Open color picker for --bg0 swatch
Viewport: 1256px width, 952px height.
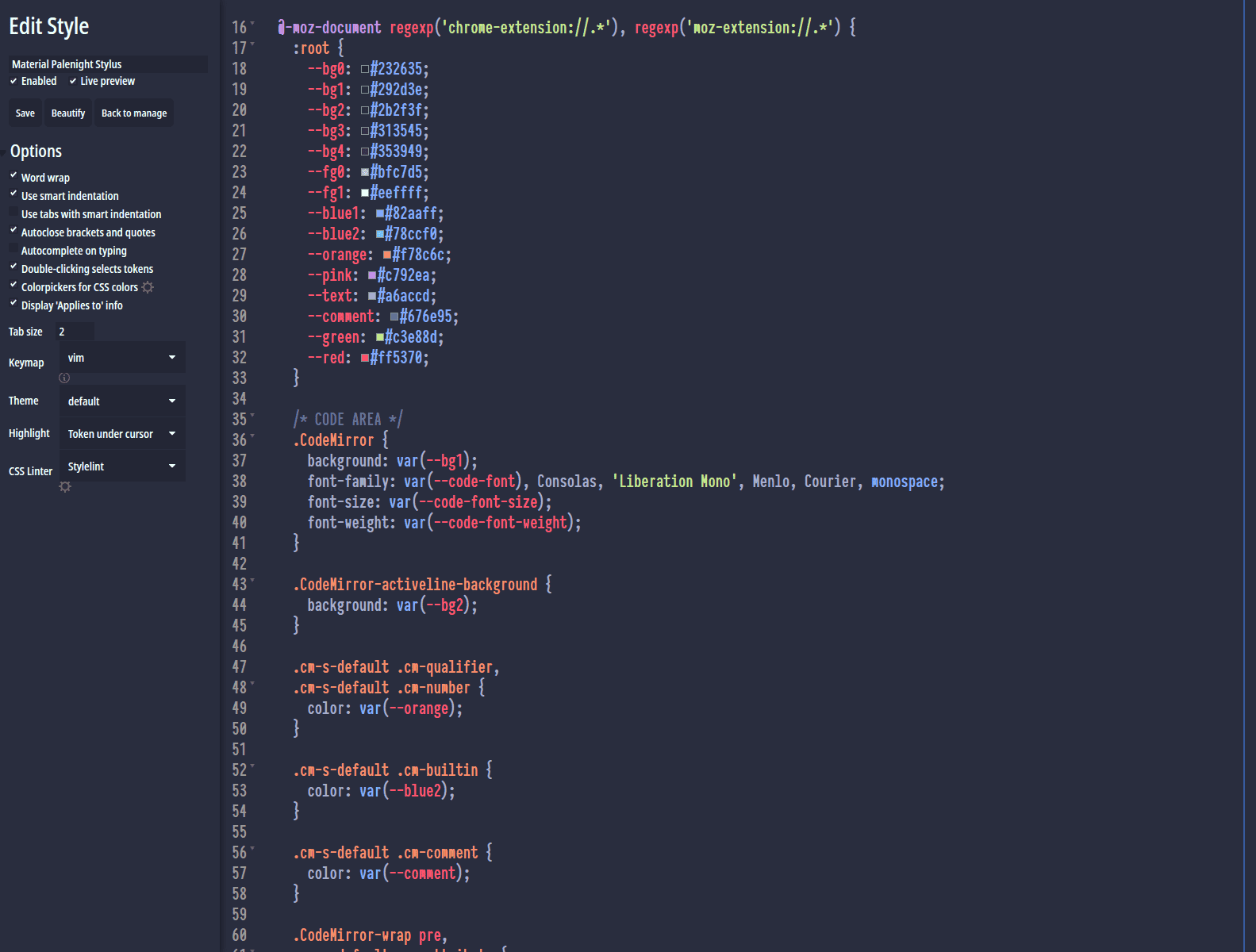click(x=365, y=69)
